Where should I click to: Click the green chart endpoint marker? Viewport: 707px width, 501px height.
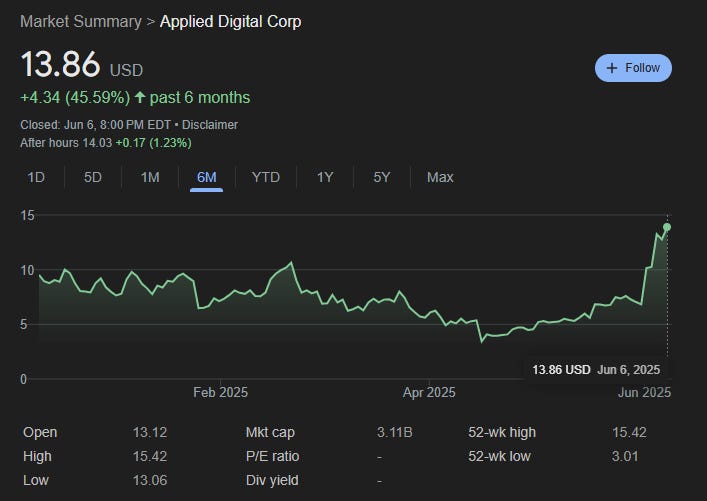tap(667, 227)
